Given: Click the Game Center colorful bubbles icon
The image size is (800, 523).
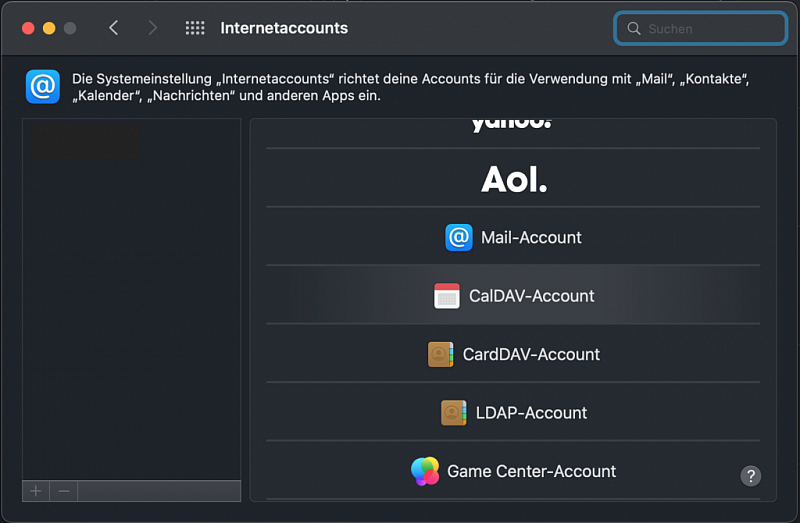Looking at the screenshot, I should (x=425, y=471).
